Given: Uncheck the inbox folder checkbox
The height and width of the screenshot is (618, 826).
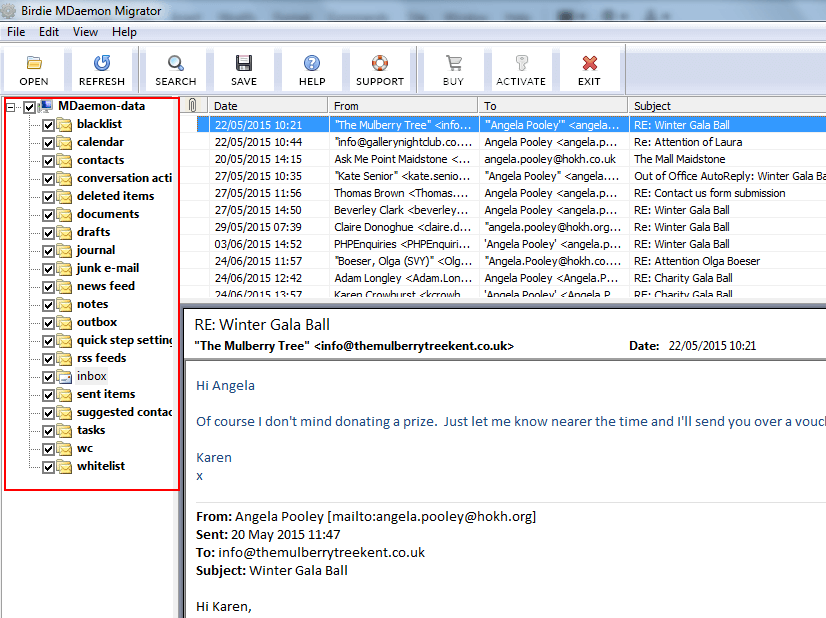Looking at the screenshot, I should (48, 377).
